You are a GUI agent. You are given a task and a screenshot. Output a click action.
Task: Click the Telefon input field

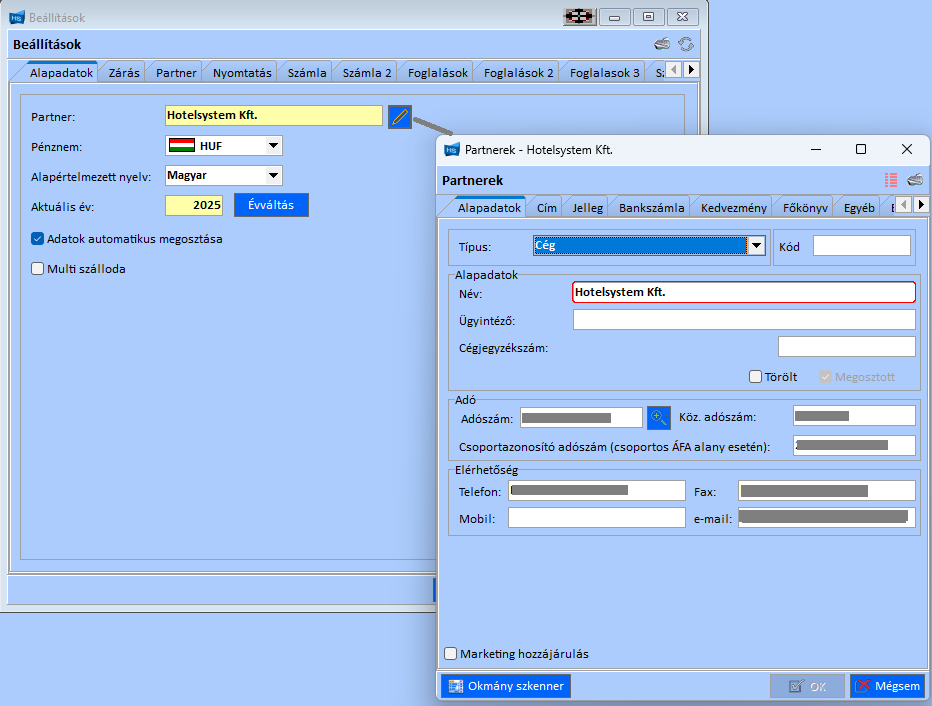597,490
